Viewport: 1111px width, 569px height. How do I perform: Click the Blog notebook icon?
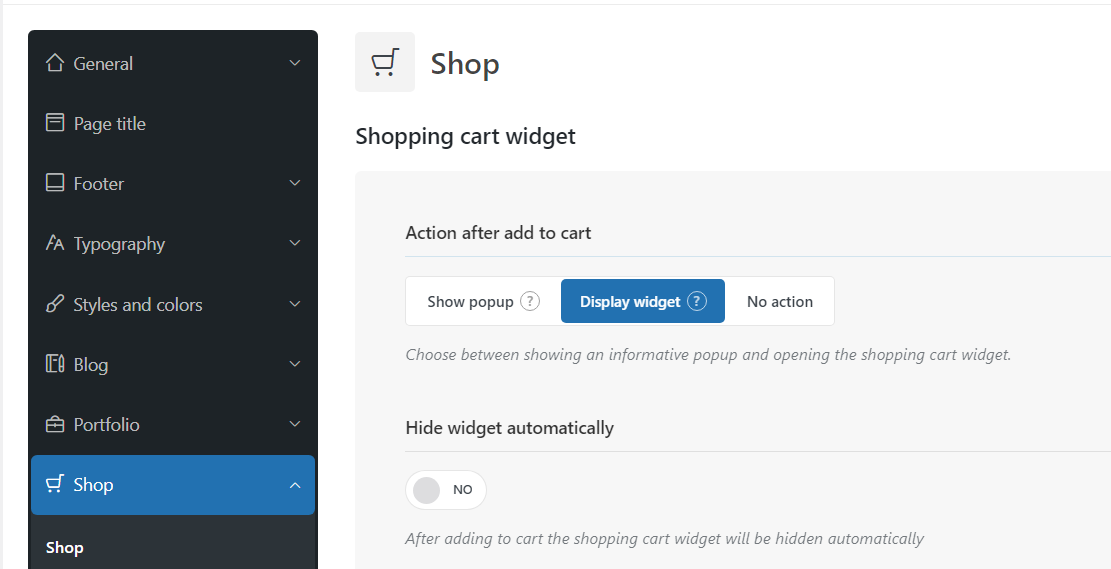tap(55, 364)
